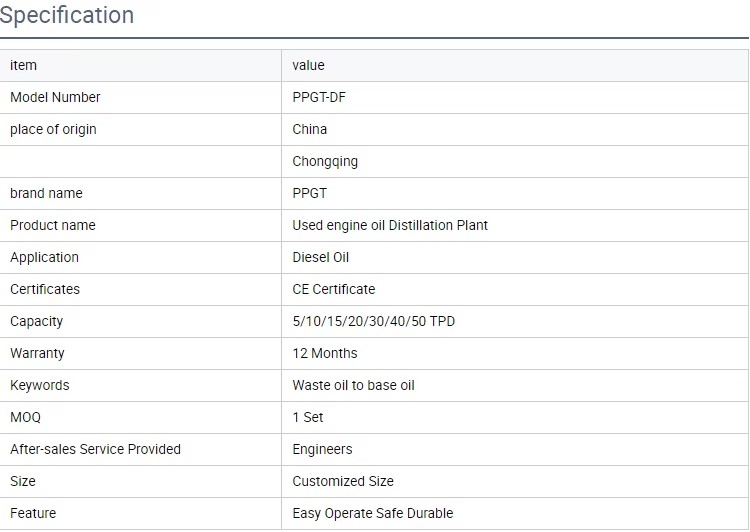This screenshot has height=532, width=750.
Task: Select the capacity TPD value
Action: 374,321
